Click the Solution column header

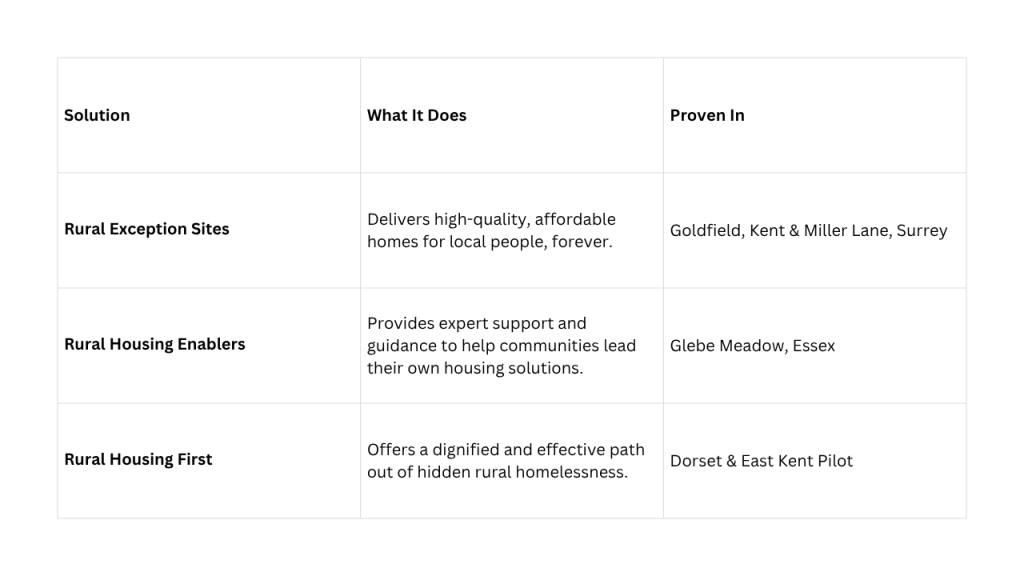tap(97, 115)
